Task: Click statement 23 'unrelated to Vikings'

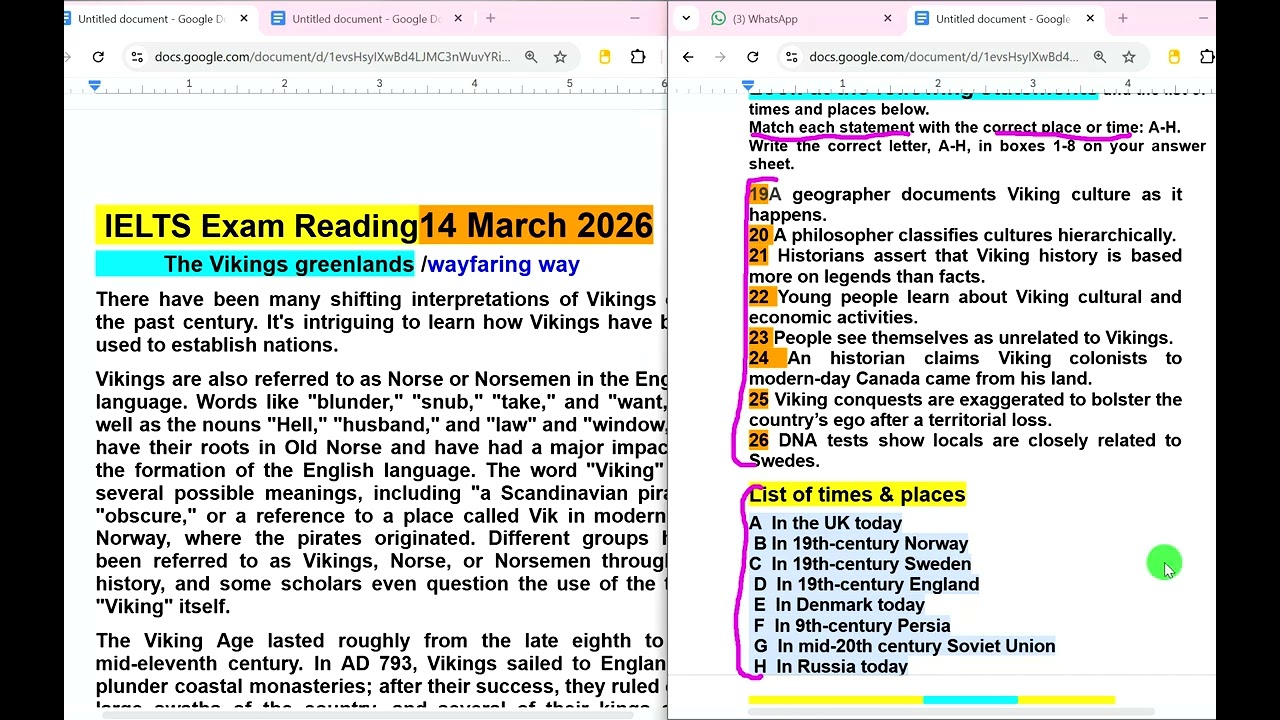Action: [x=961, y=338]
